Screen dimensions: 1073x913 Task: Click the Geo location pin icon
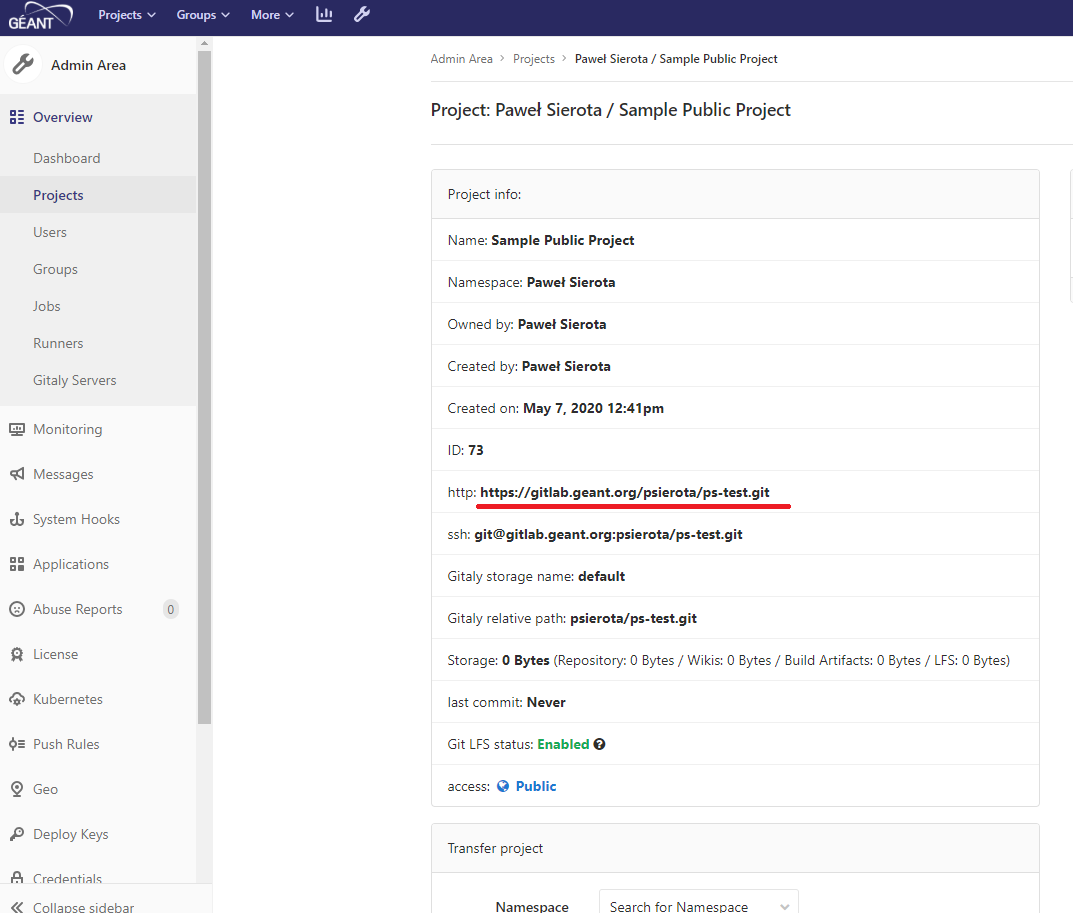tap(17, 789)
